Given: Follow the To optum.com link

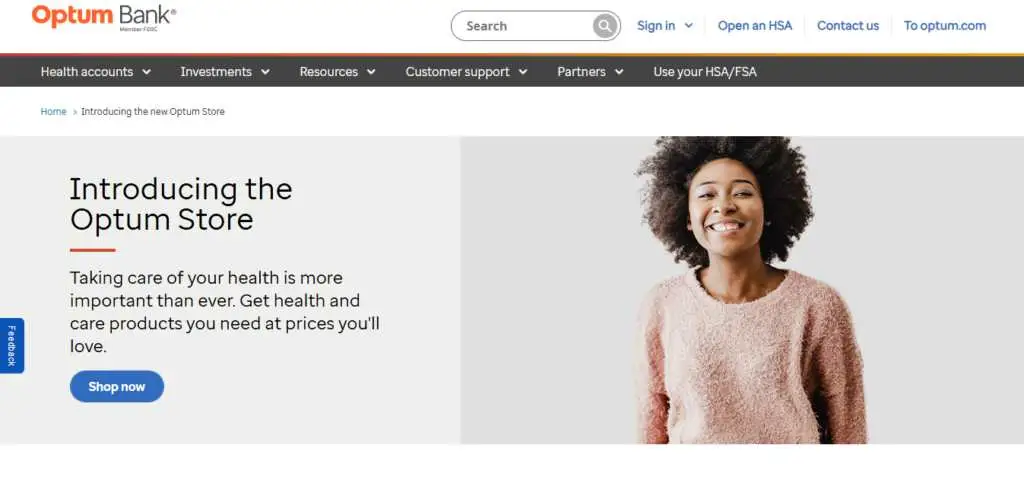Looking at the screenshot, I should (944, 25).
